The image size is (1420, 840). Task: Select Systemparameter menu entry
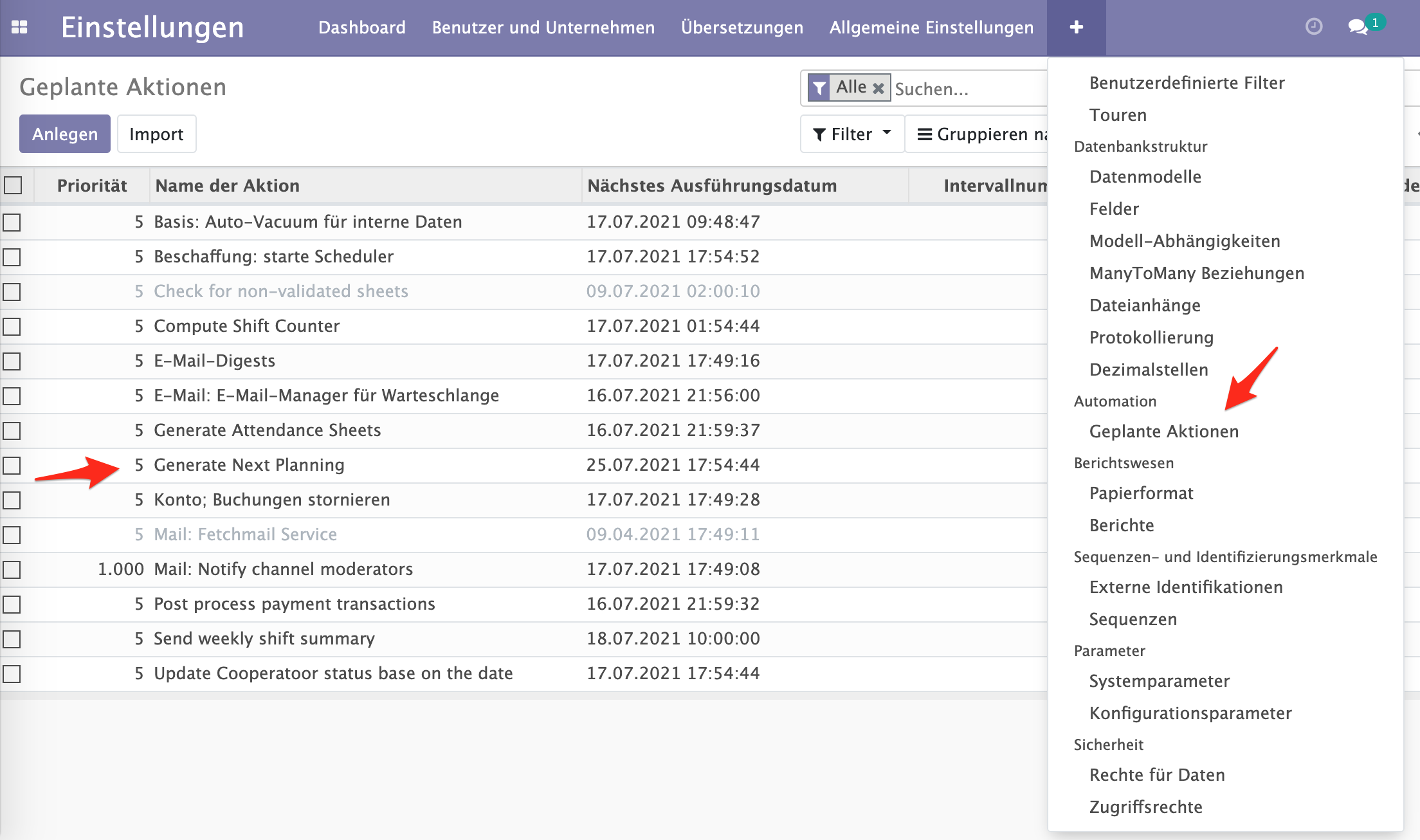[x=1160, y=681]
